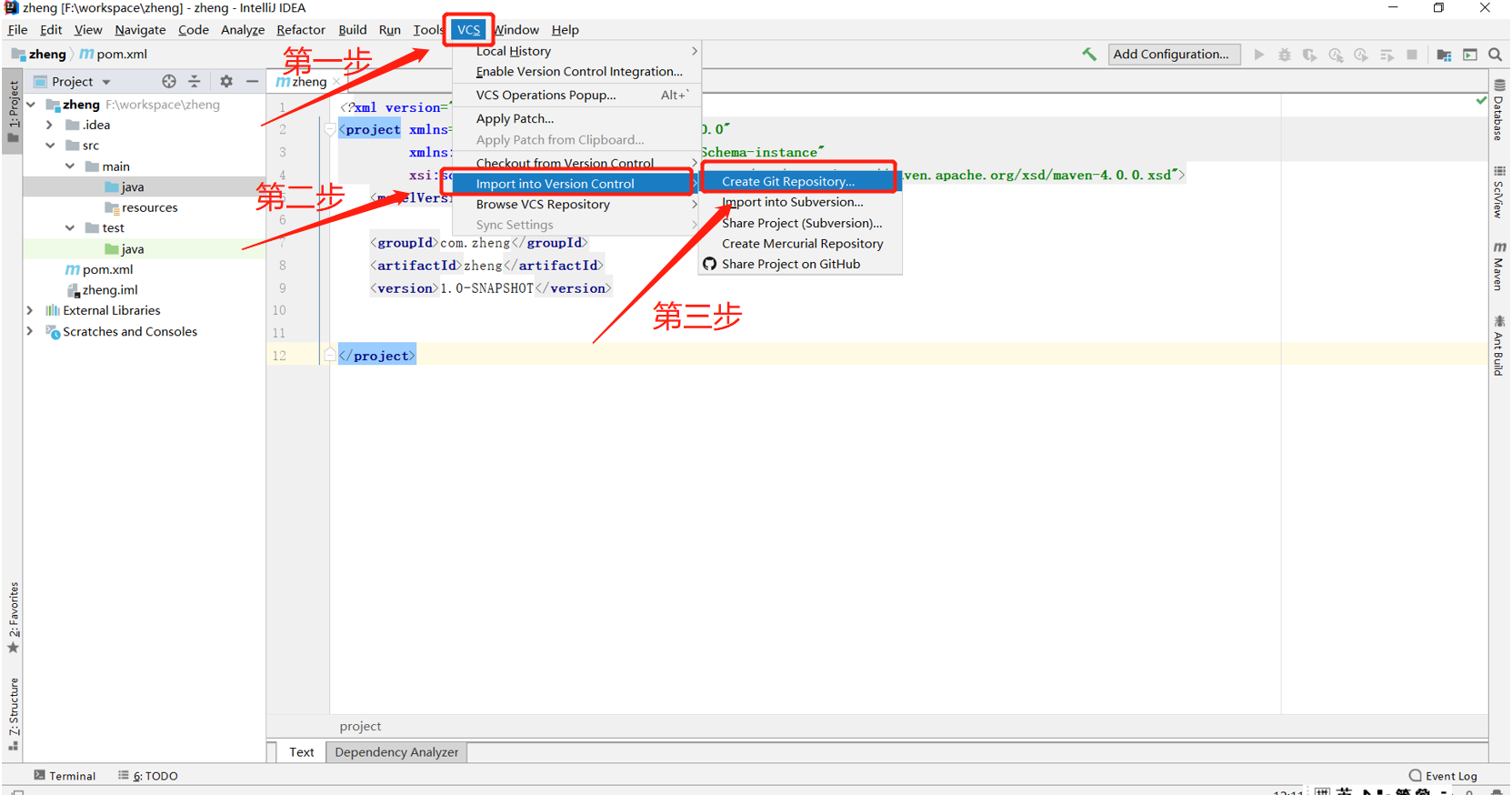Expand External Libraries node

[x=30, y=311]
